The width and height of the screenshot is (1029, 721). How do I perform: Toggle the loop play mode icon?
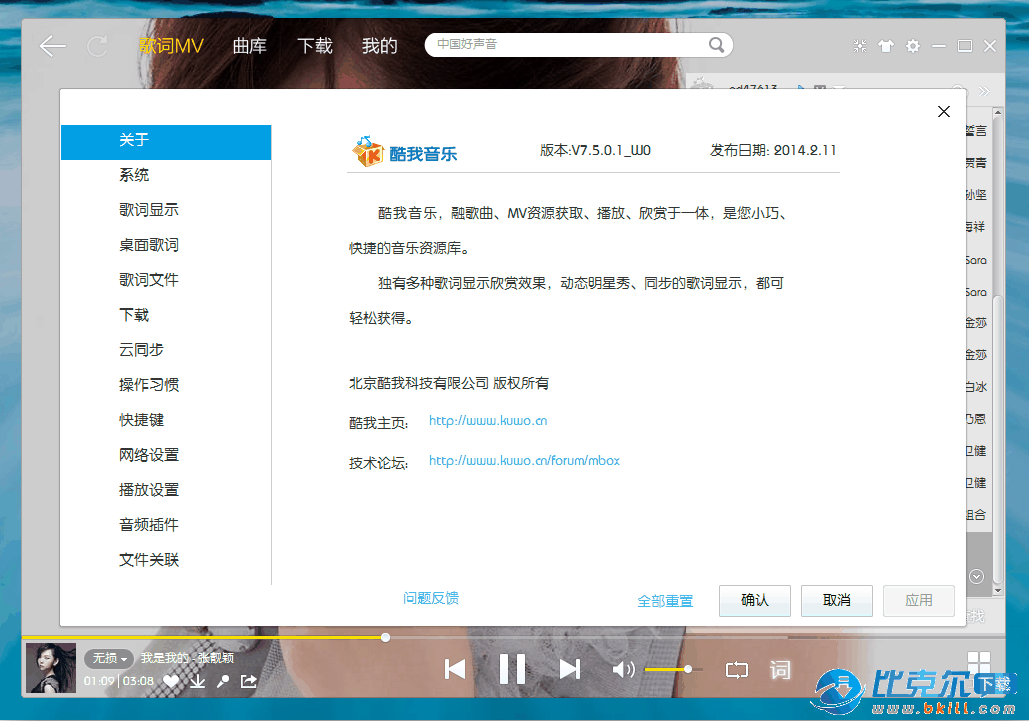736,670
